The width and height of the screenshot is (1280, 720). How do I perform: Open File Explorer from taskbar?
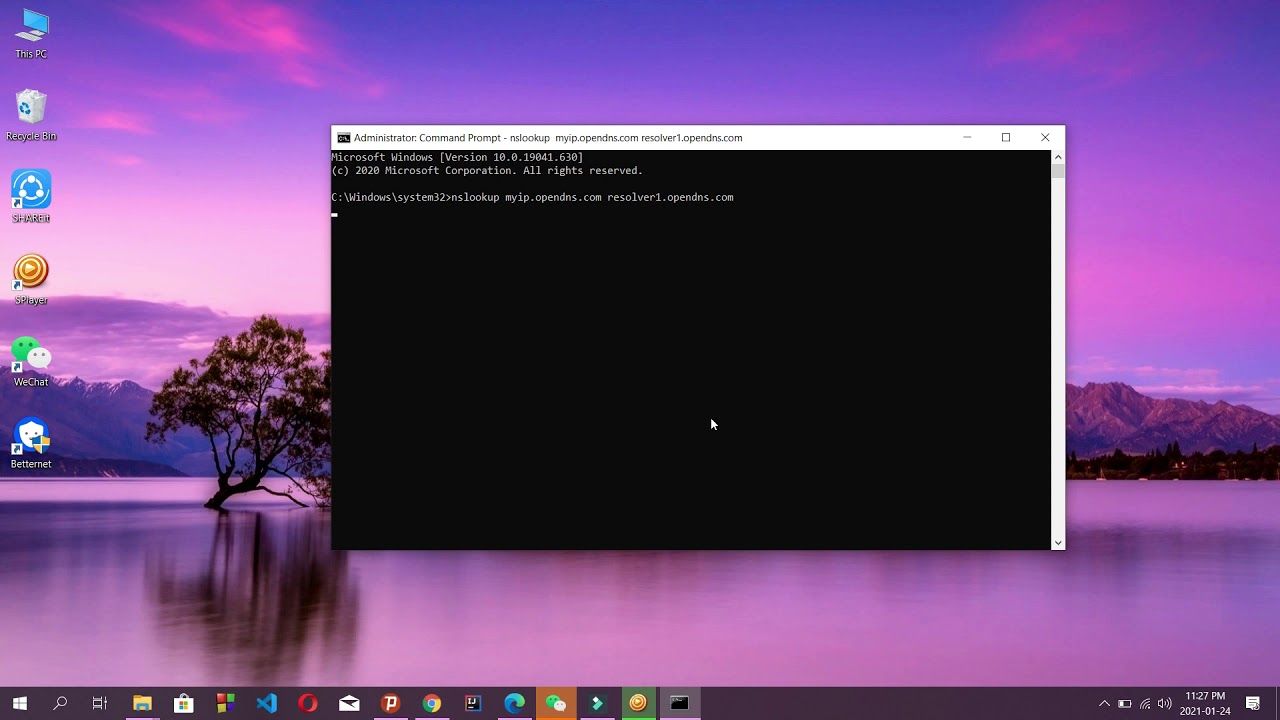142,704
